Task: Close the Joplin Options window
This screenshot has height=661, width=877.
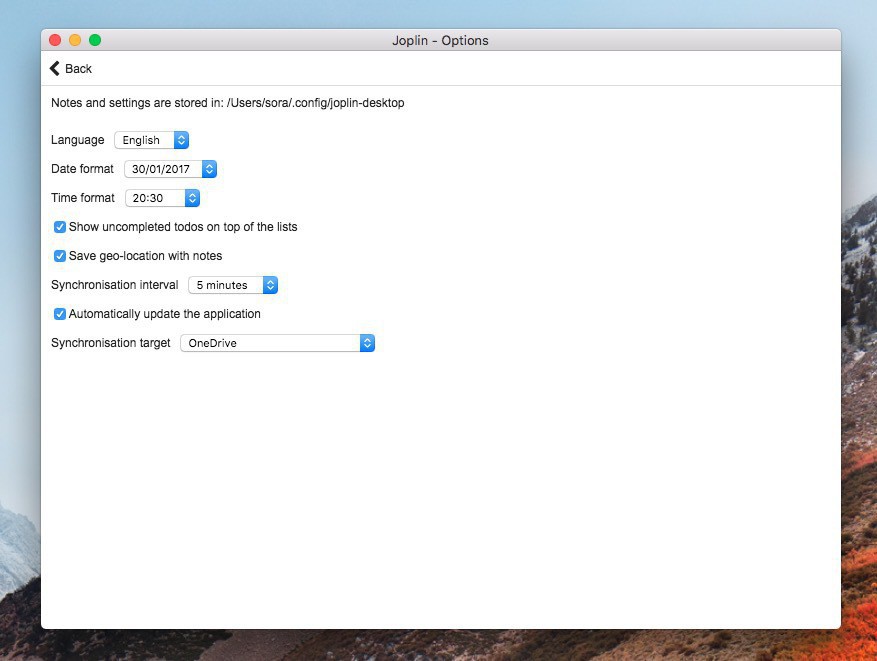Action: (x=55, y=40)
